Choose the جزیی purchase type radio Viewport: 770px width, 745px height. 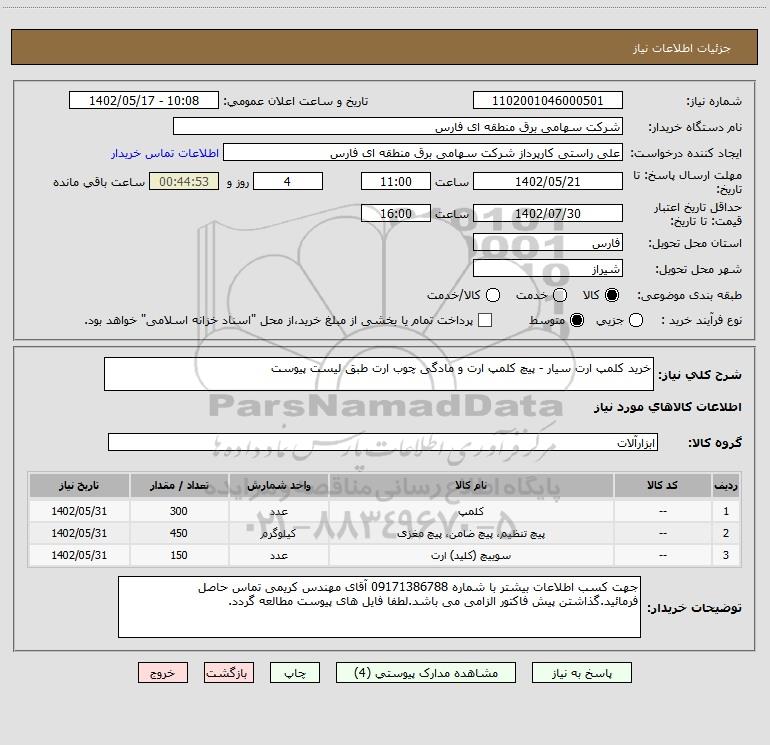tap(635, 320)
